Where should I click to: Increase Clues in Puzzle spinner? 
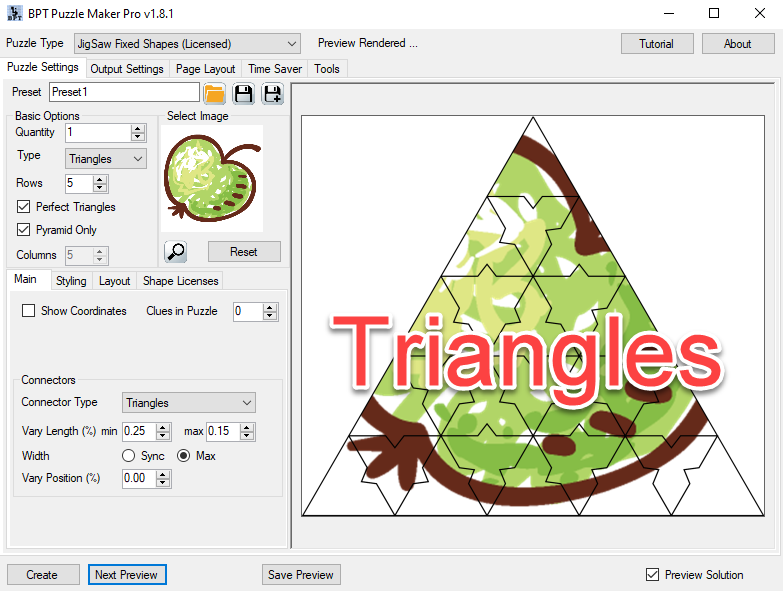point(270,307)
